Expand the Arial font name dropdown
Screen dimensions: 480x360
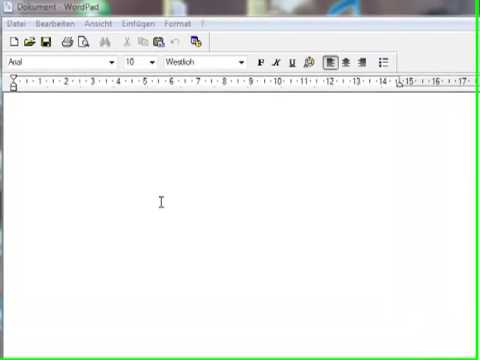pos(112,62)
